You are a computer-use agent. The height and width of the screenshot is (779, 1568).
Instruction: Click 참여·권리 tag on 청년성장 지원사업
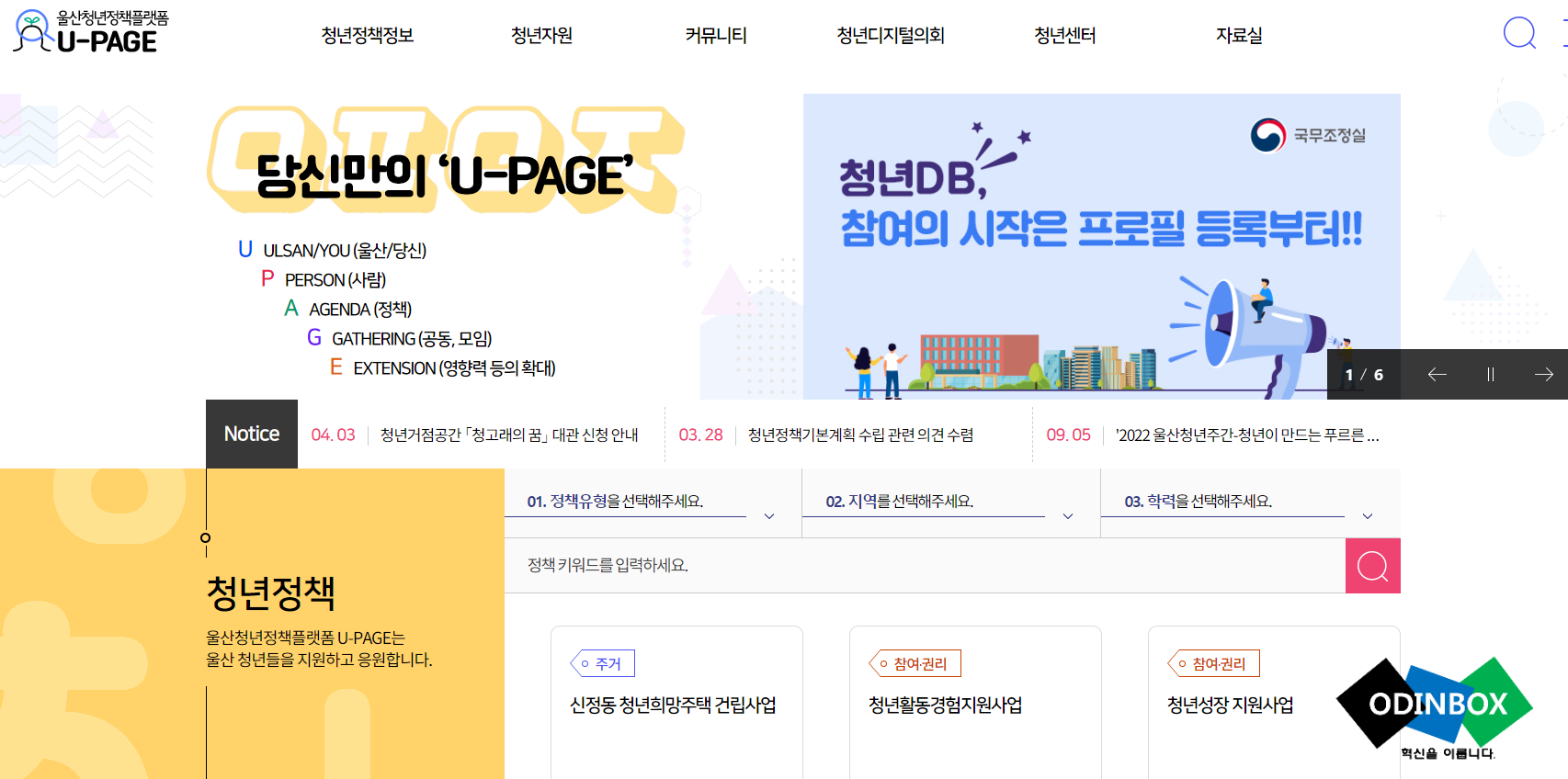point(1214,663)
